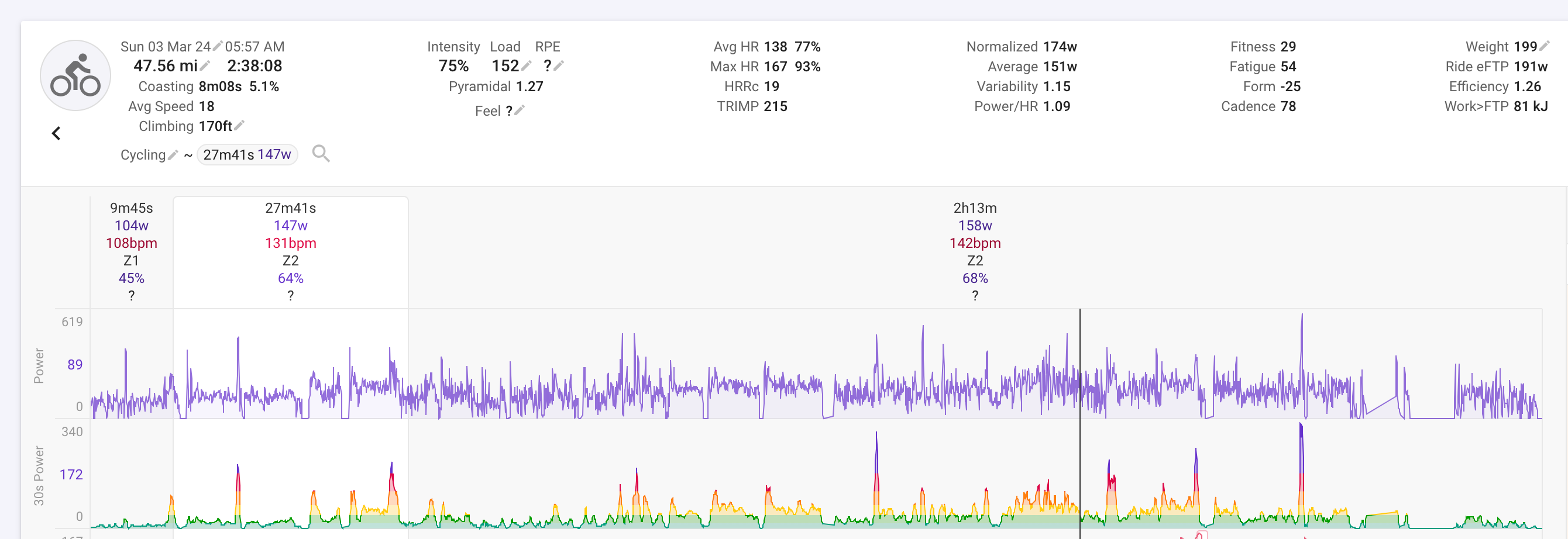Click the Fitness 29 value
This screenshot has width=1568, height=539.
pos(1288,47)
